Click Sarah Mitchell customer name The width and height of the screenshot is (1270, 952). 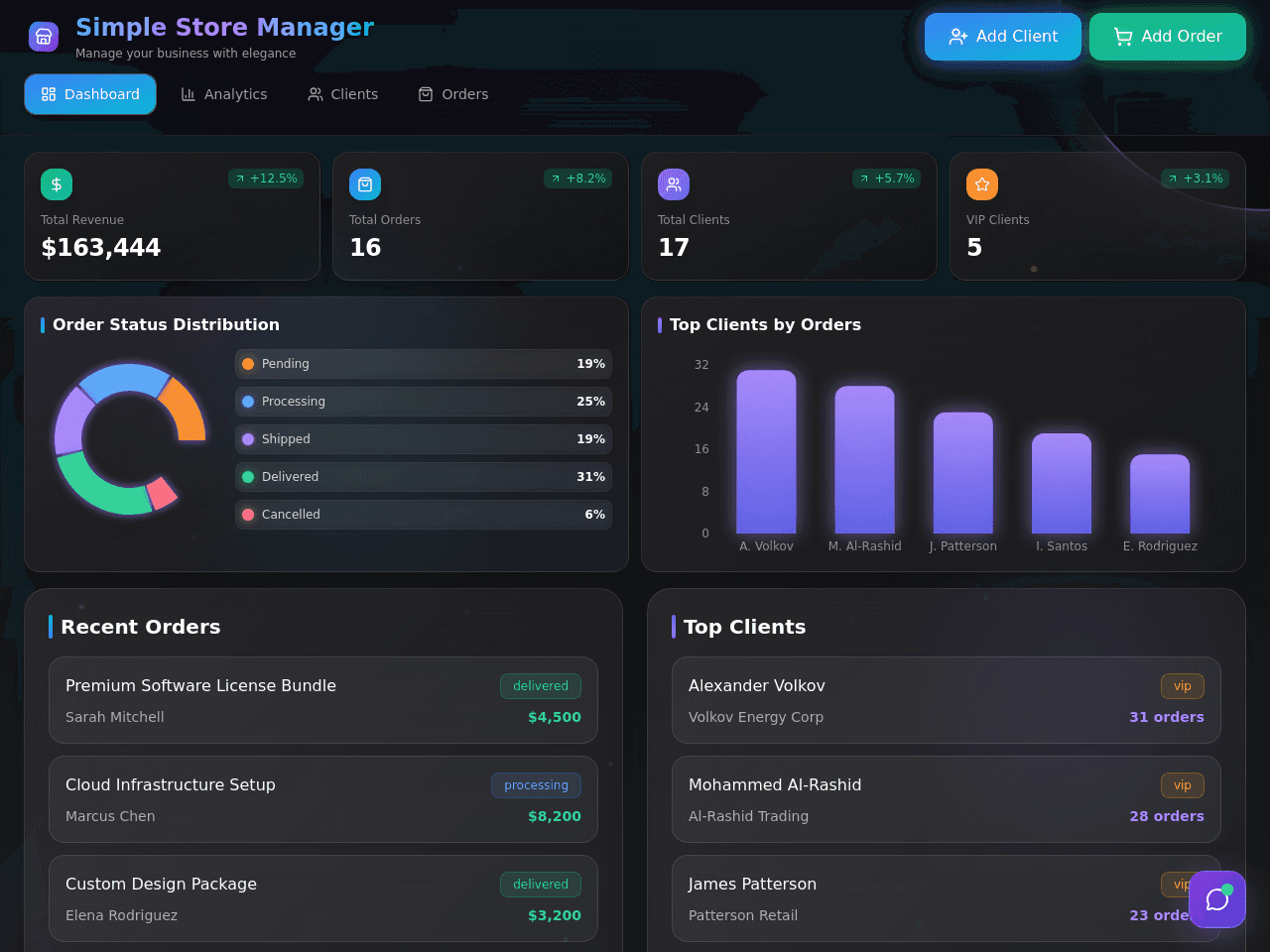coord(115,717)
